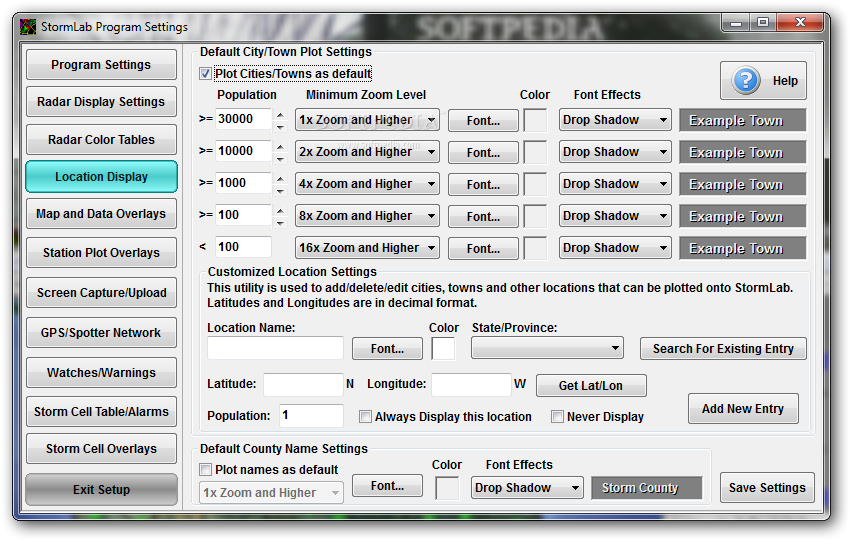Check the Never Display checkbox
Screen dimensions: 851x541
point(557,417)
